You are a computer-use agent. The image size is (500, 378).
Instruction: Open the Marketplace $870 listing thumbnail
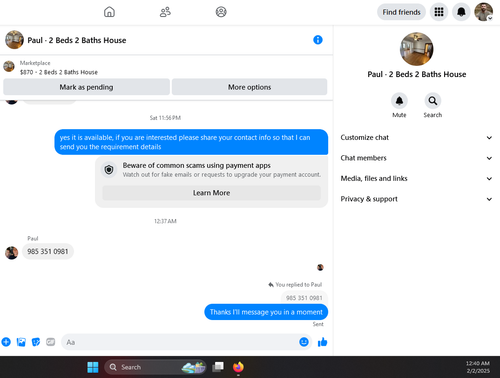coord(9,66)
